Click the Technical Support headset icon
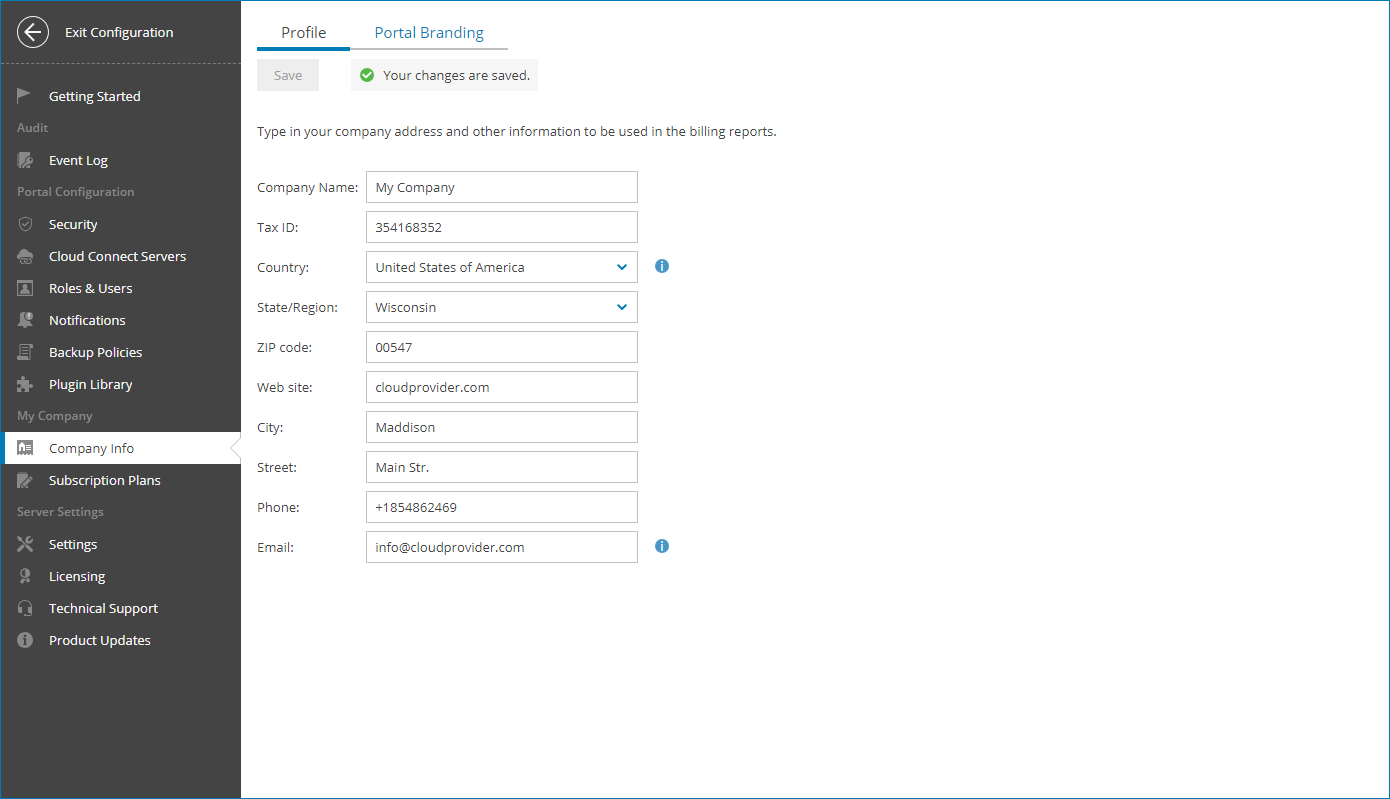Viewport: 1390px width, 799px height. (25, 608)
